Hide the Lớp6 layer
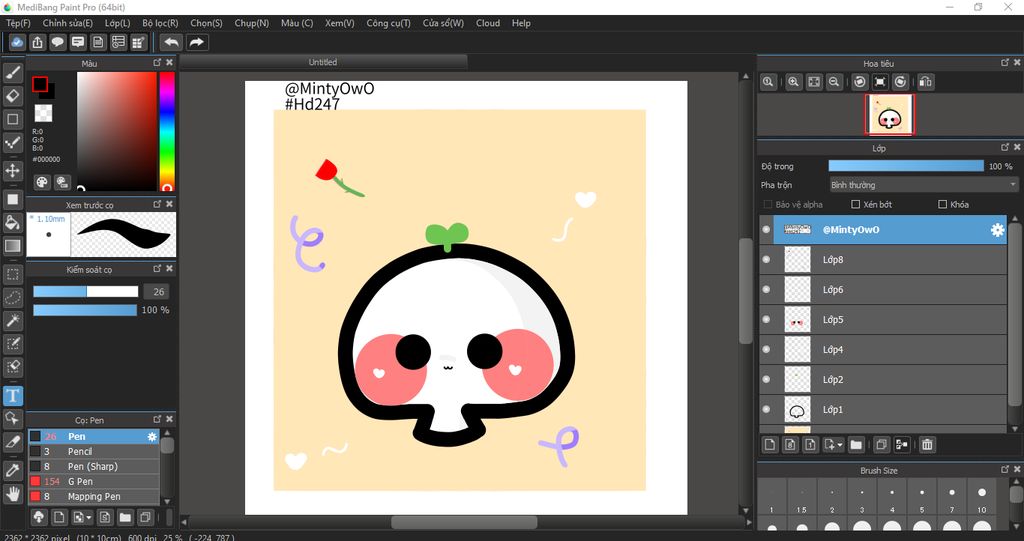 click(766, 289)
